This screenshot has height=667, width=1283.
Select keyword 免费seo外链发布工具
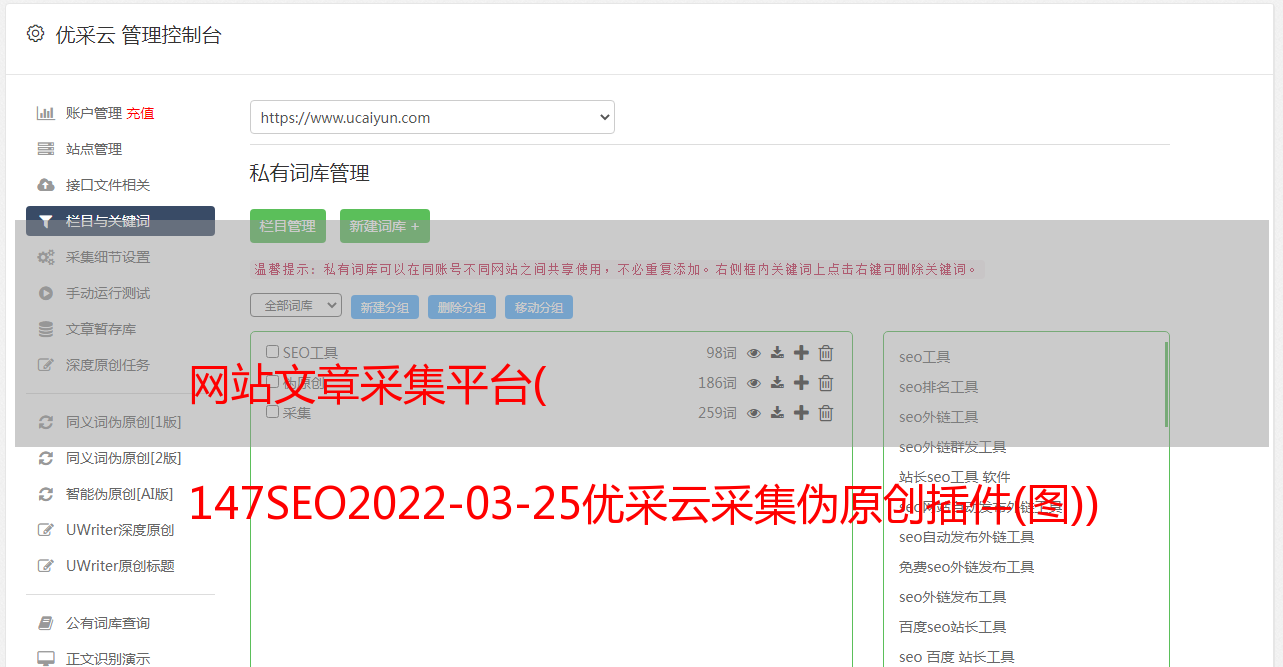point(967,567)
